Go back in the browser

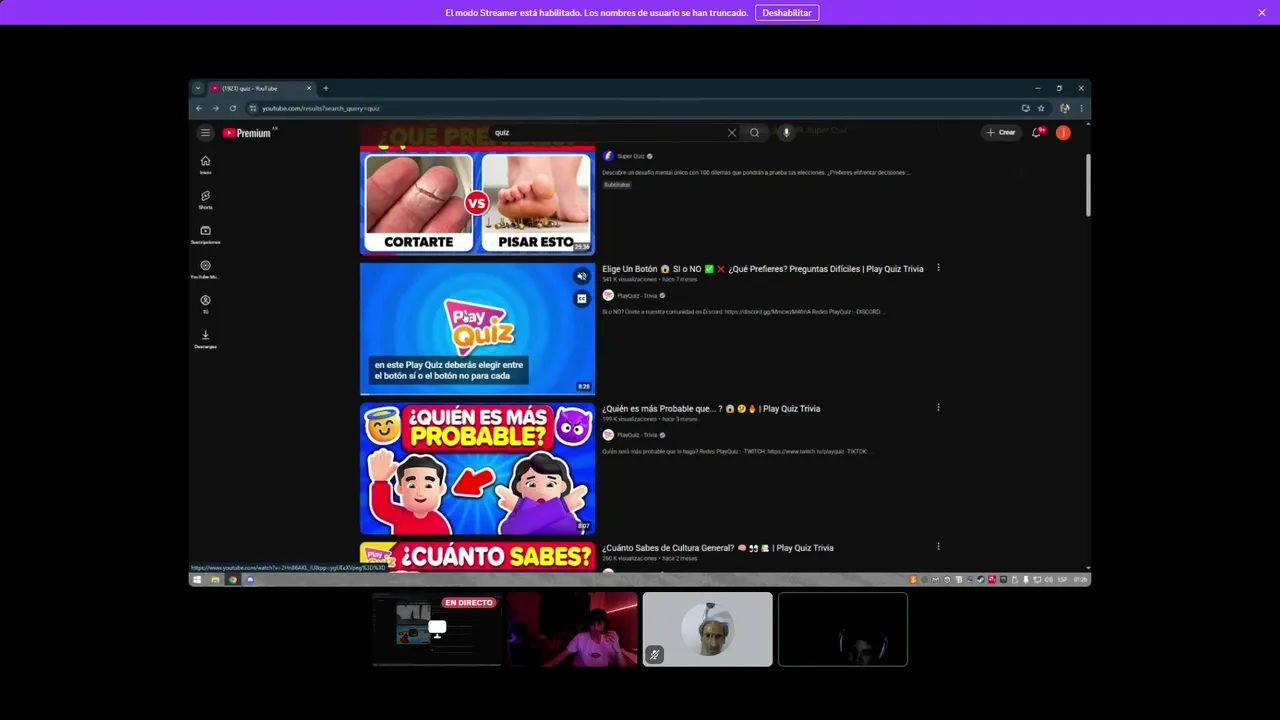(x=199, y=108)
